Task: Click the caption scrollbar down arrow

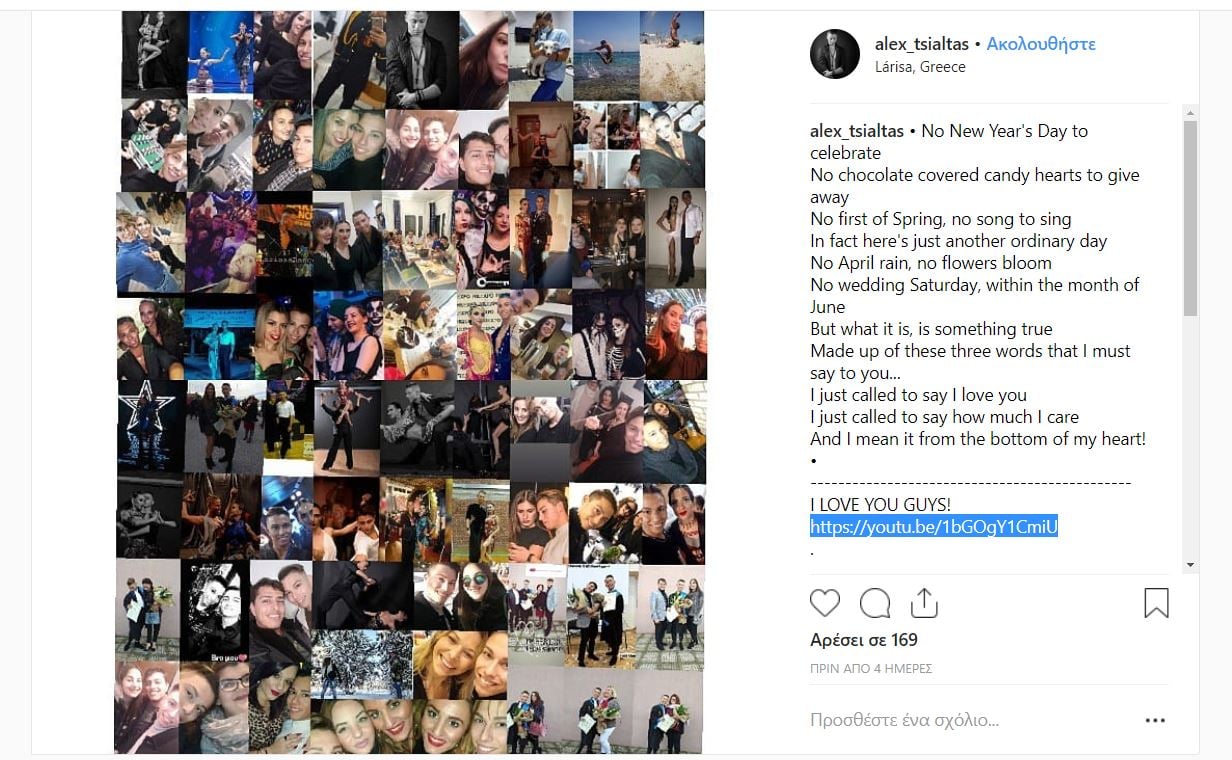Action: (x=1190, y=565)
